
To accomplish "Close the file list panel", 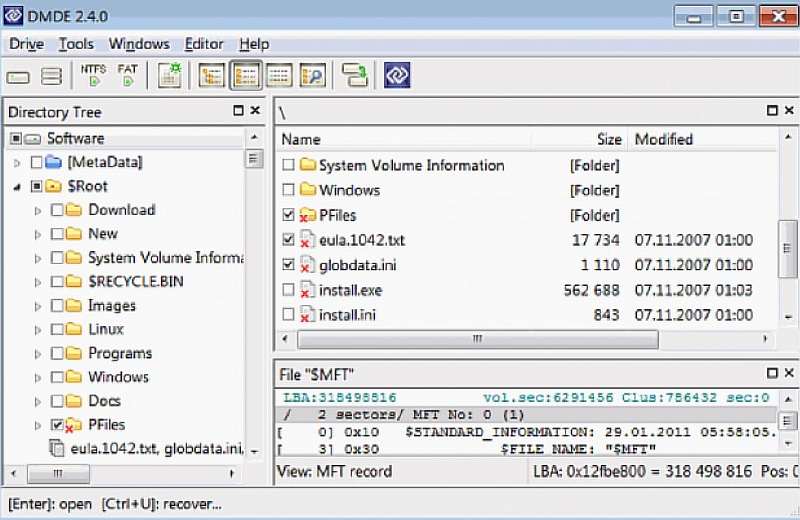I will click(x=789, y=110).
